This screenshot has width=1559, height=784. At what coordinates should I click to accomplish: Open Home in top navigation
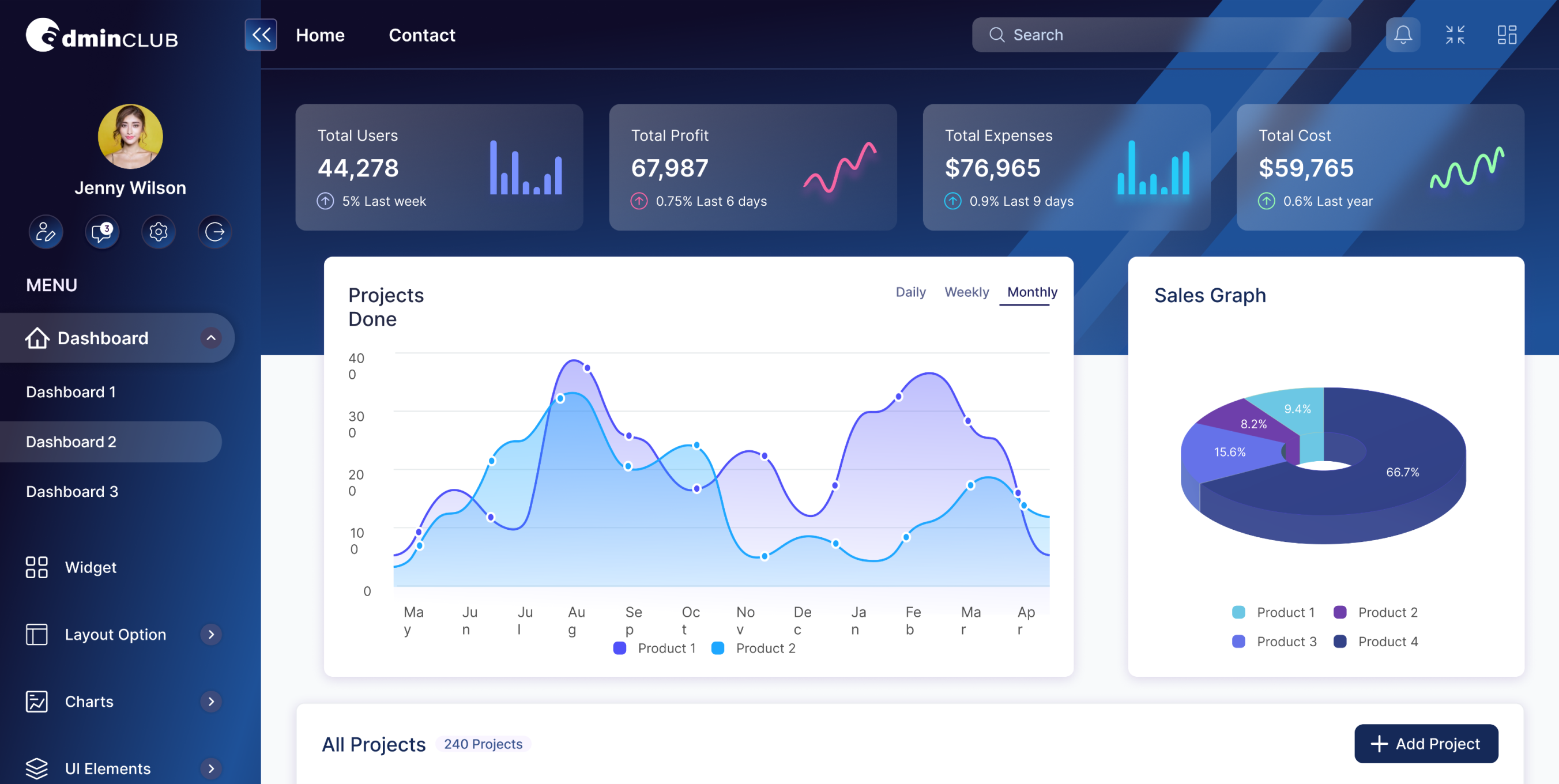[x=320, y=35]
